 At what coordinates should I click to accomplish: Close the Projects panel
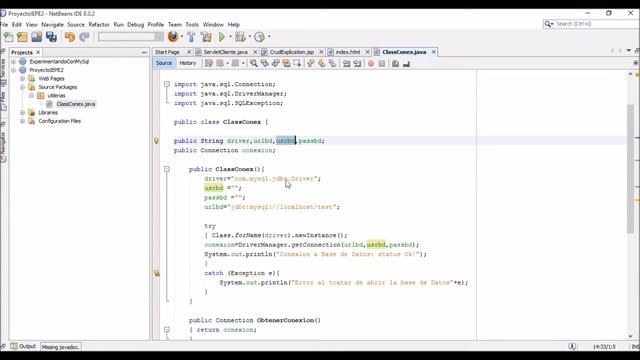(38, 52)
